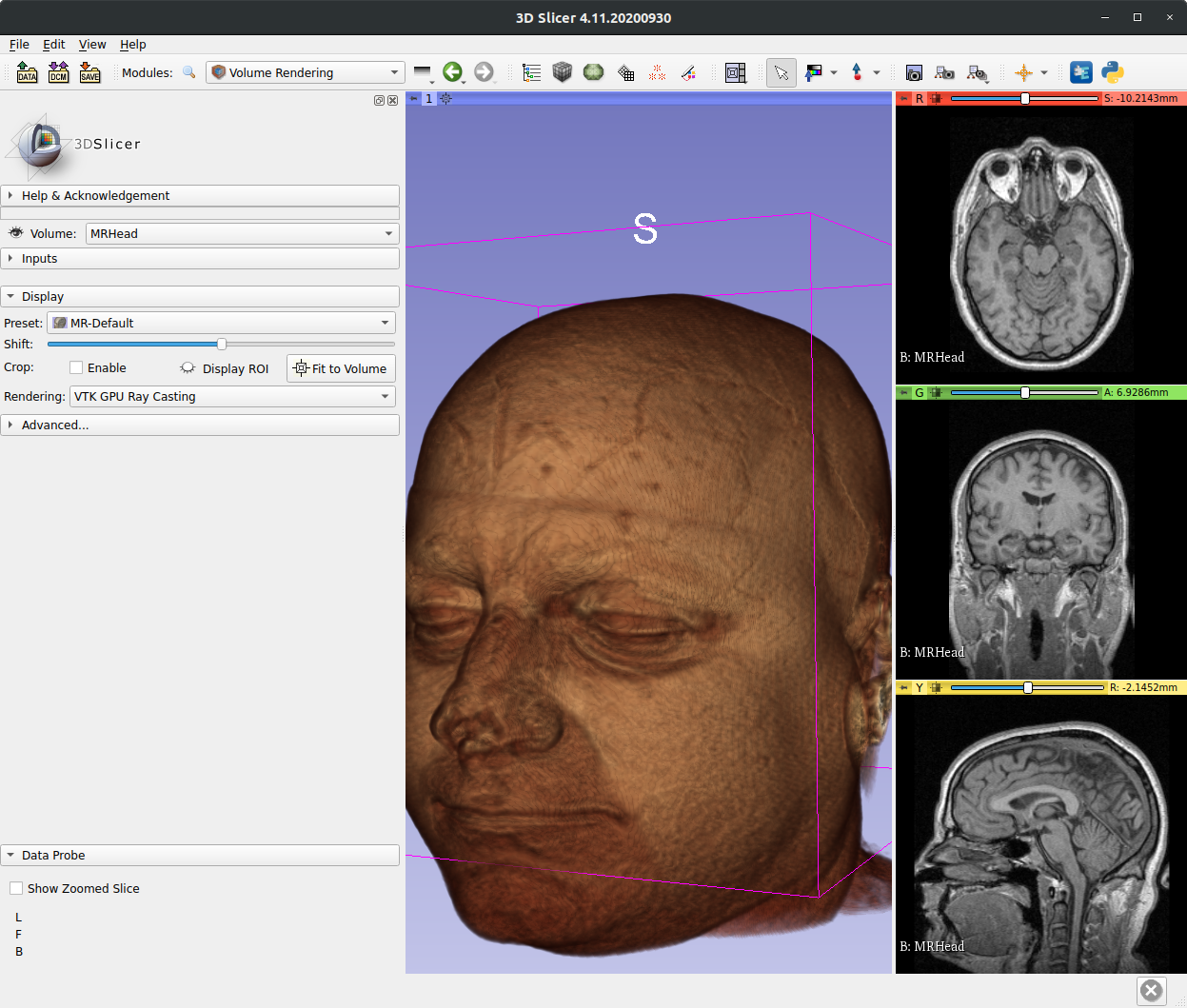This screenshot has width=1187, height=1008.
Task: Open the Modules selector dropdown
Action: click(305, 72)
